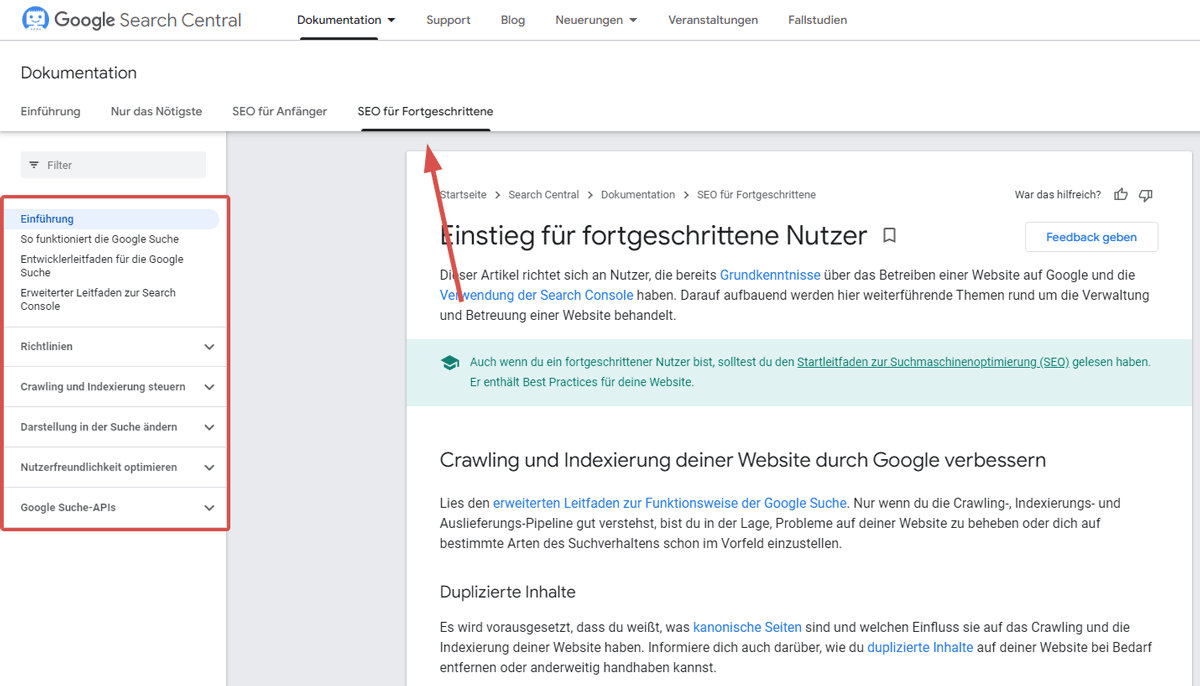Image resolution: width=1200 pixels, height=686 pixels.
Task: Switch to SEO für Anfänger tab
Action: point(279,111)
